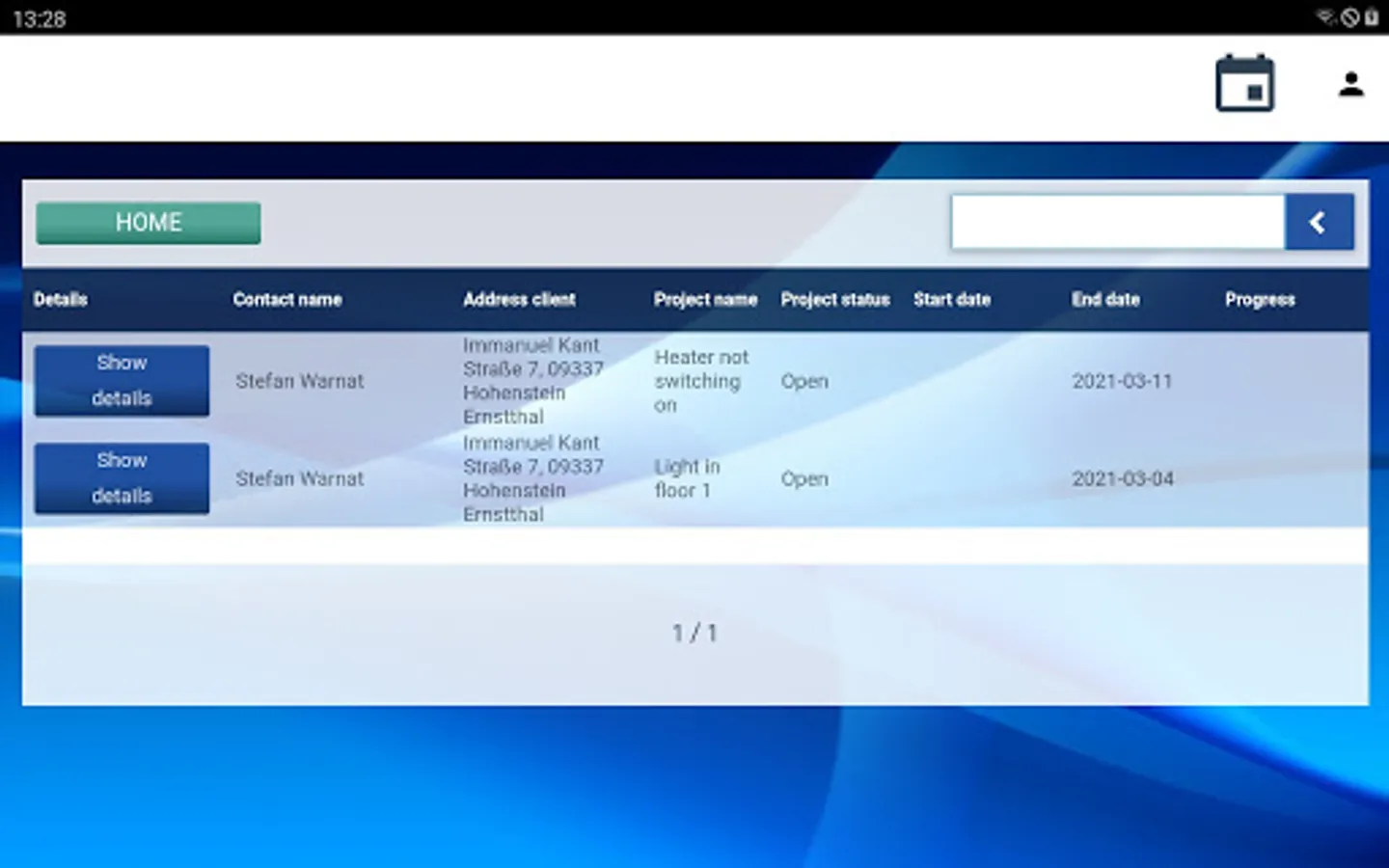1389x868 pixels.
Task: Tap the do-not-disturb status icon
Action: (1350, 17)
